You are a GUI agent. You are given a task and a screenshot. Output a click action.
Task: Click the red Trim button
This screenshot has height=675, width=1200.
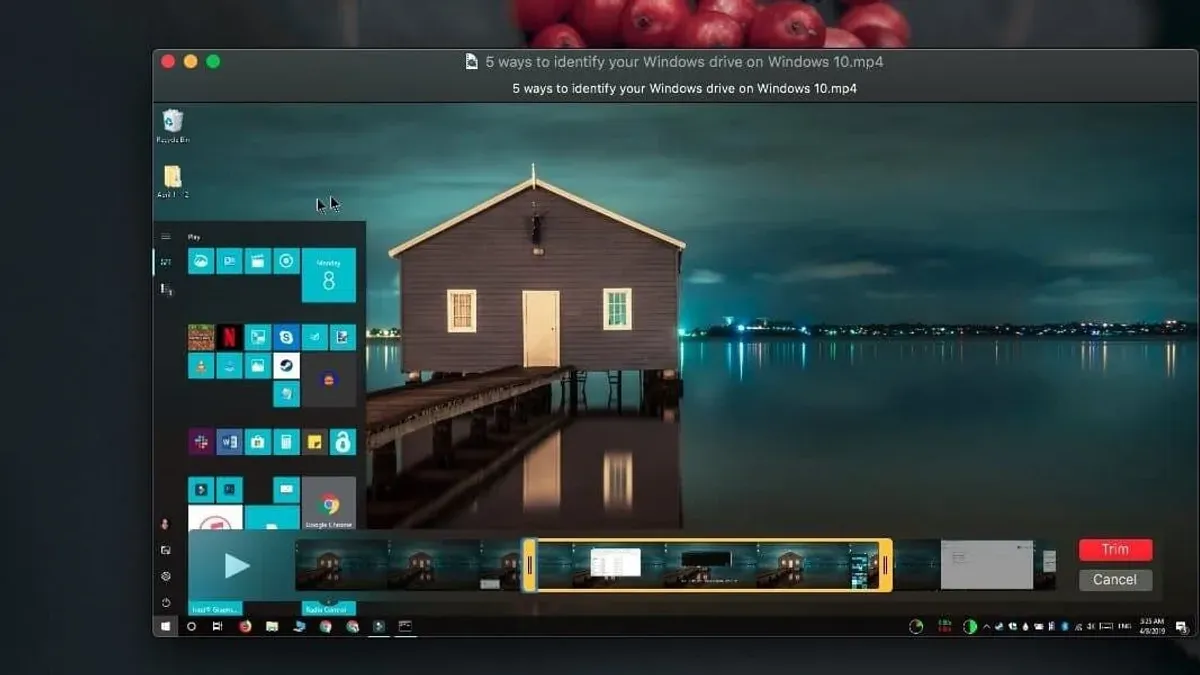(1115, 550)
